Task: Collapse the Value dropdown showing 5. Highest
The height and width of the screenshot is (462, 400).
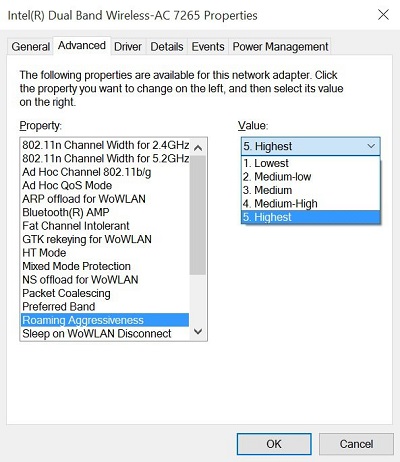Action: [x=310, y=146]
